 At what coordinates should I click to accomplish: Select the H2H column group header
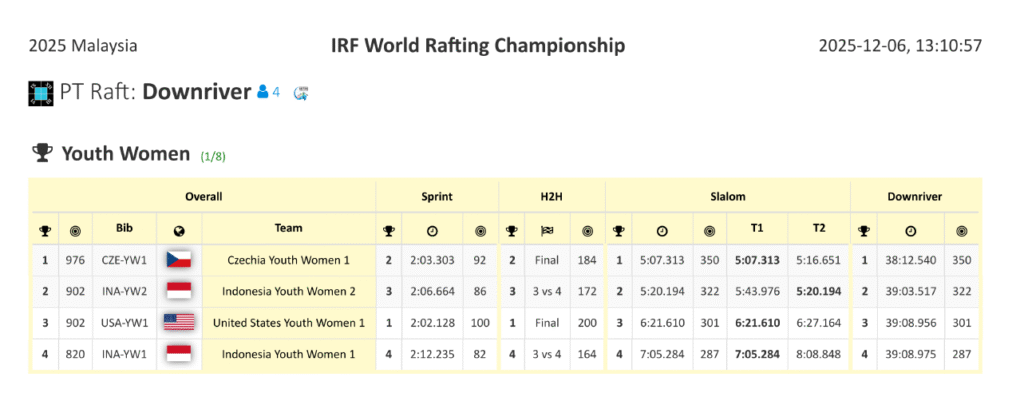pyautogui.click(x=552, y=197)
